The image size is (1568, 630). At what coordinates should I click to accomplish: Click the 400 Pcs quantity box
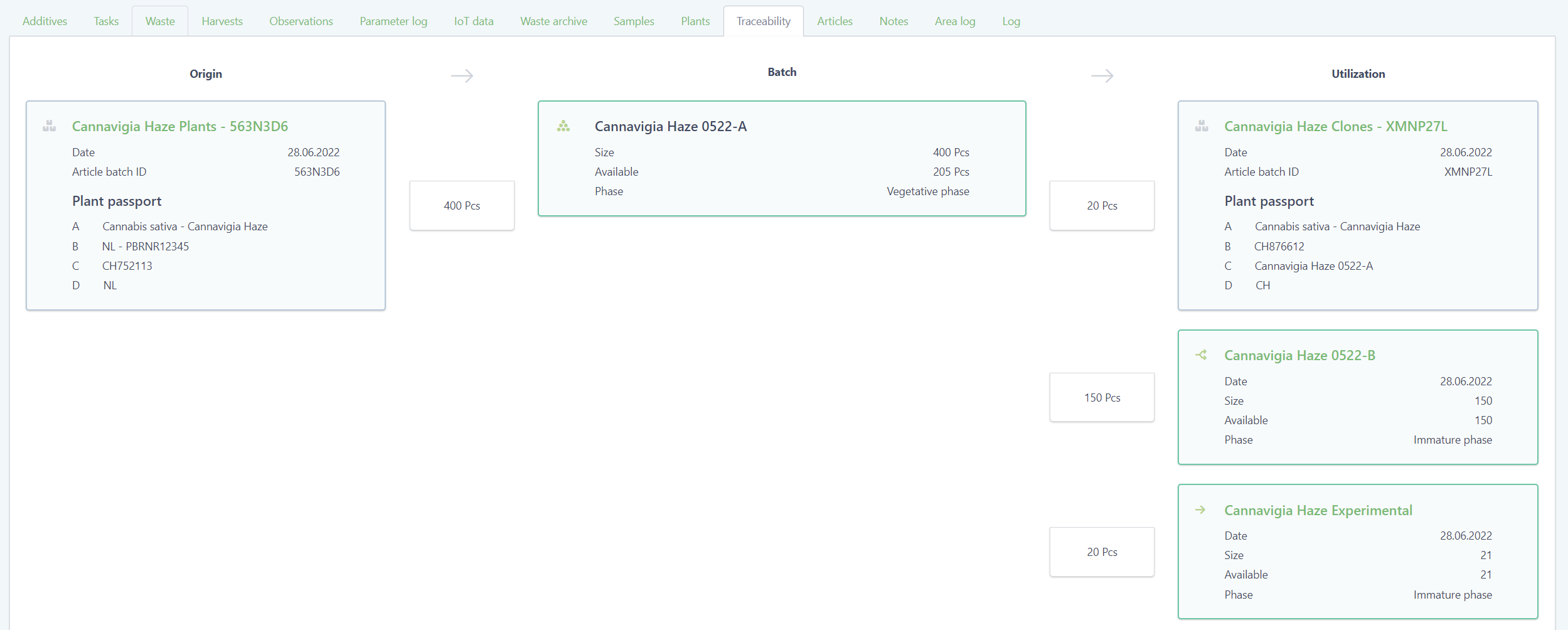click(x=462, y=206)
